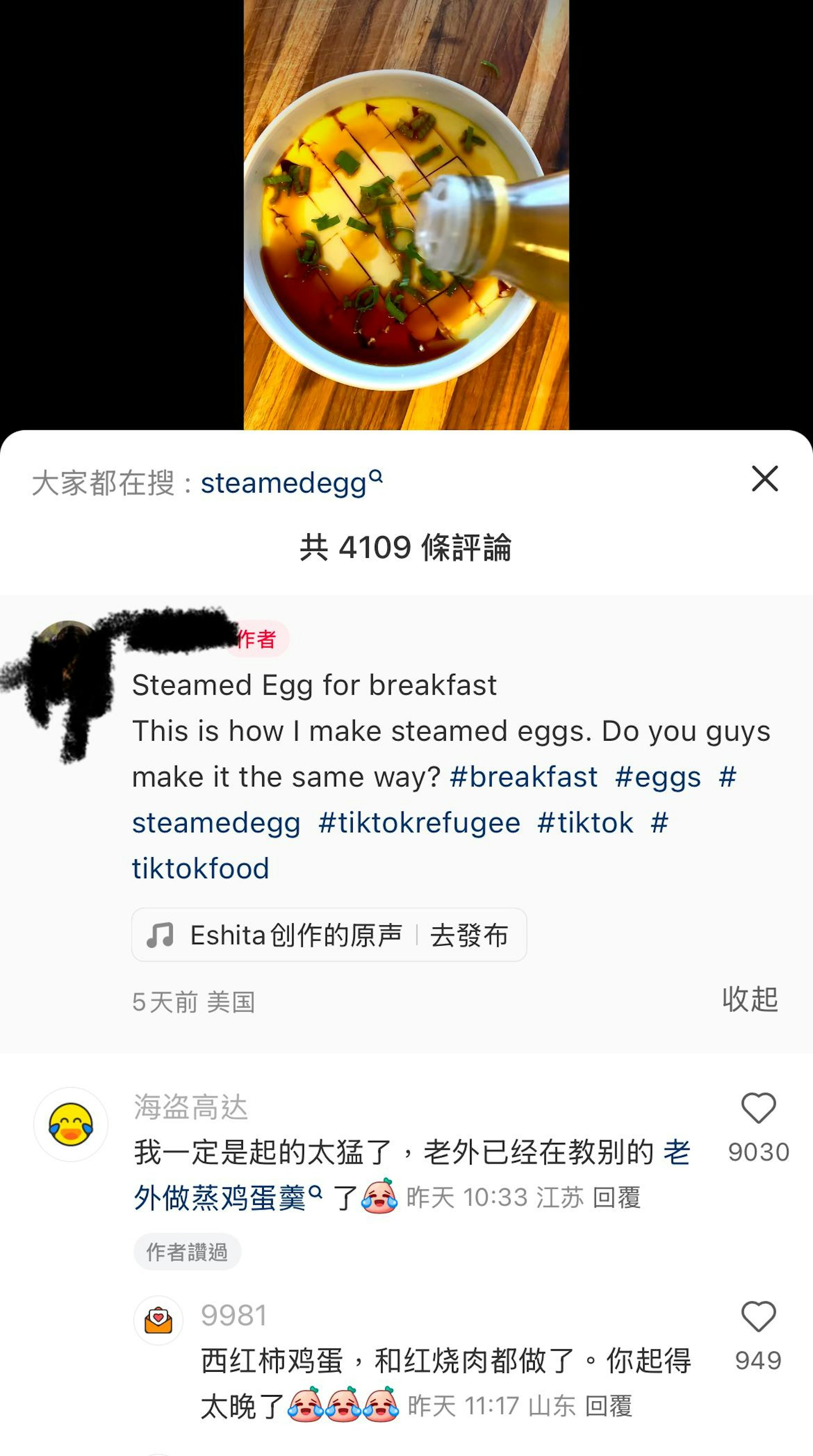The height and width of the screenshot is (1456, 813).
Task: Open the envelope avatar of user 9981
Action: 158,1320
